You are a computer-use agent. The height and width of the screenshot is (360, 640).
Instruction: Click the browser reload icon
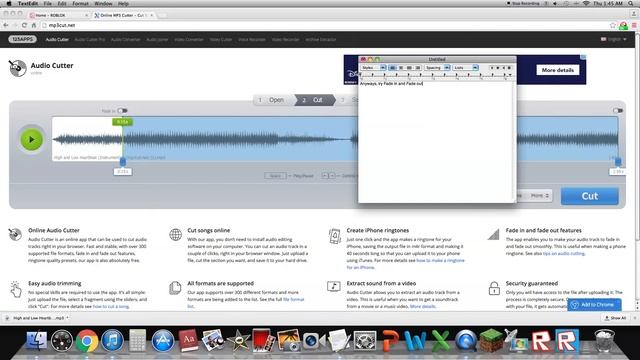[x=24, y=25]
